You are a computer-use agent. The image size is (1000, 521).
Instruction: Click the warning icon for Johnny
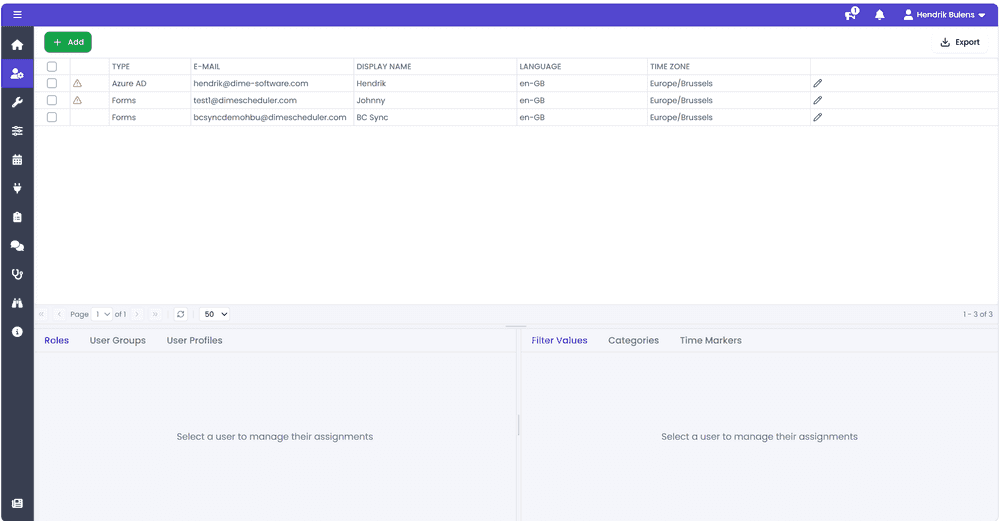77,100
